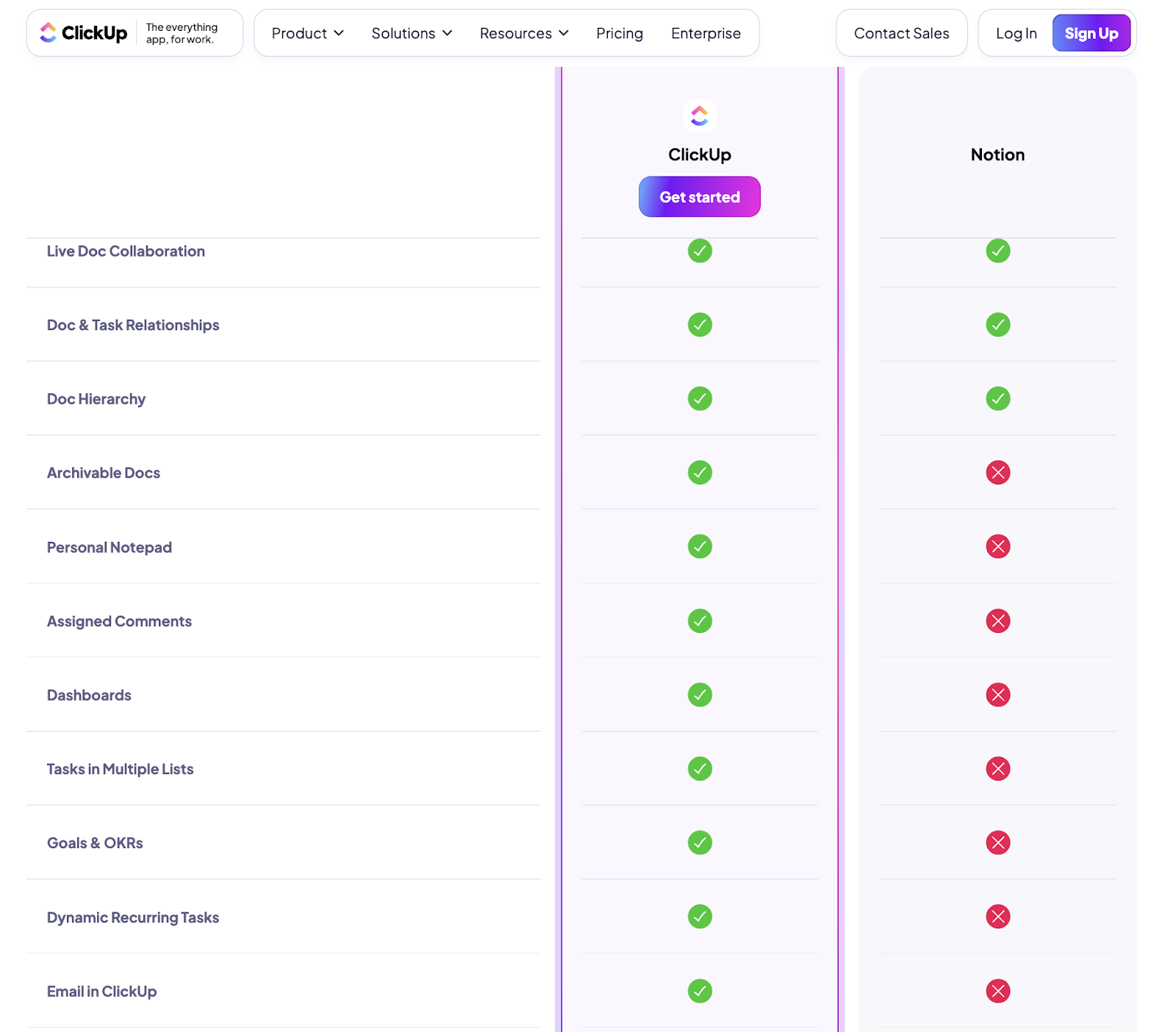The width and height of the screenshot is (1176, 1032).
Task: Click Notion's green check for Live Doc Collaboration
Action: pyautogui.click(x=998, y=251)
